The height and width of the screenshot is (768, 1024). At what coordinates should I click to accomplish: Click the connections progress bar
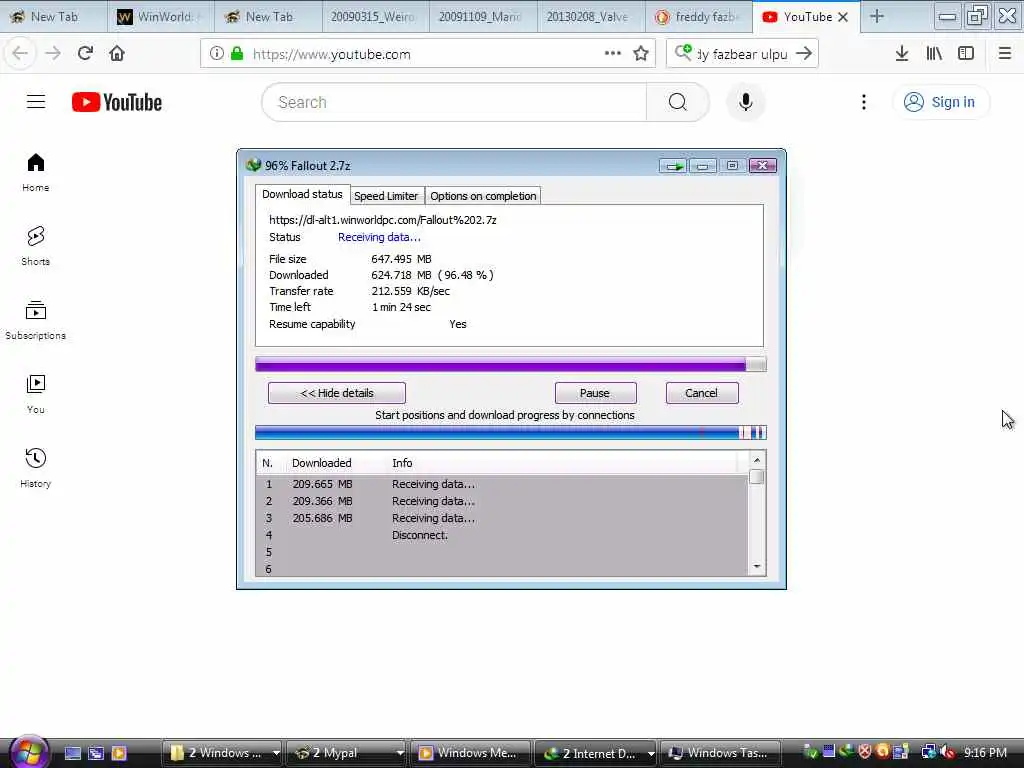tap(511, 432)
